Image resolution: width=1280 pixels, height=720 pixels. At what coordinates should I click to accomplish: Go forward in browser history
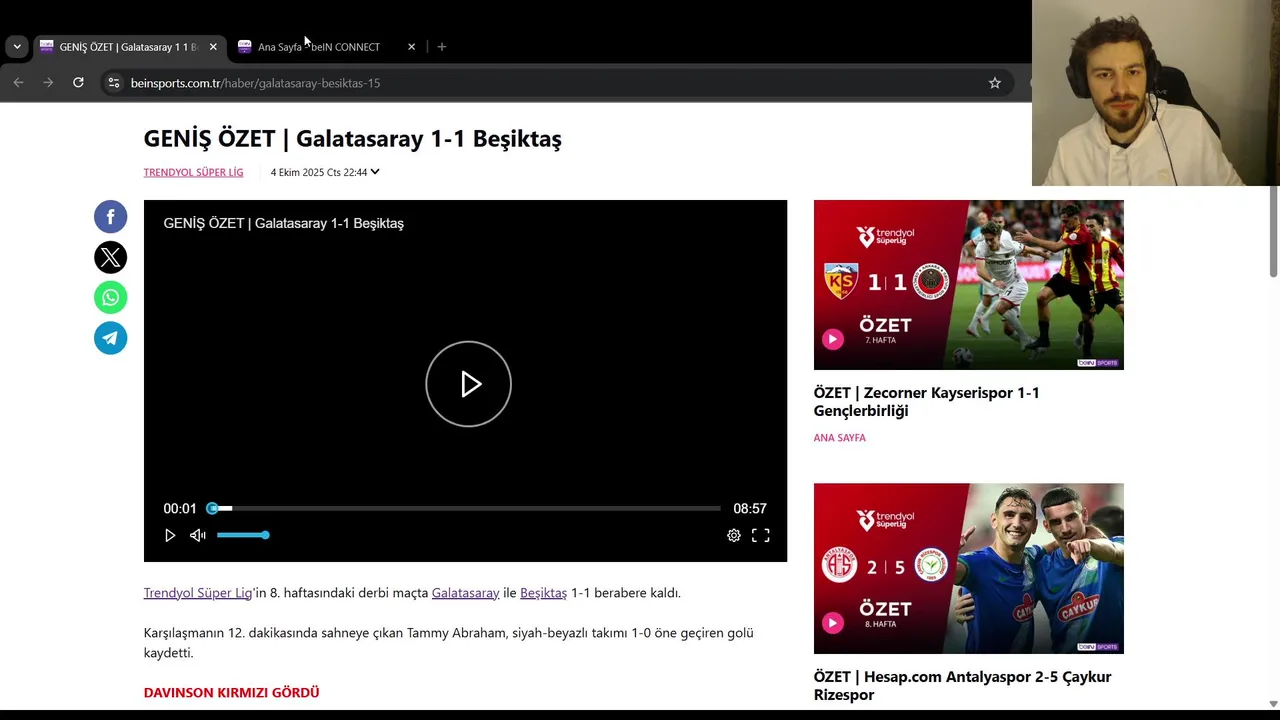point(48,83)
